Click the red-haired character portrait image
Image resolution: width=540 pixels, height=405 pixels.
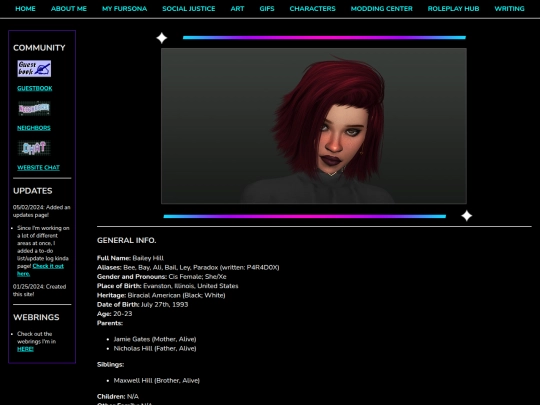(314, 126)
